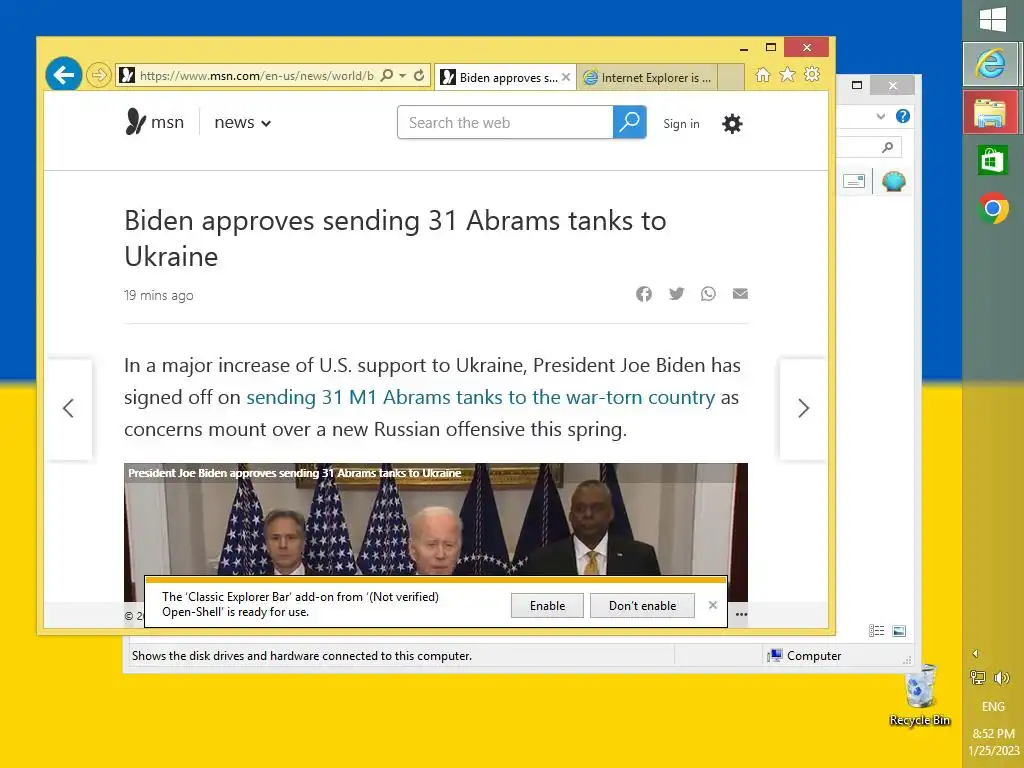Share article via WhatsApp

(708, 294)
